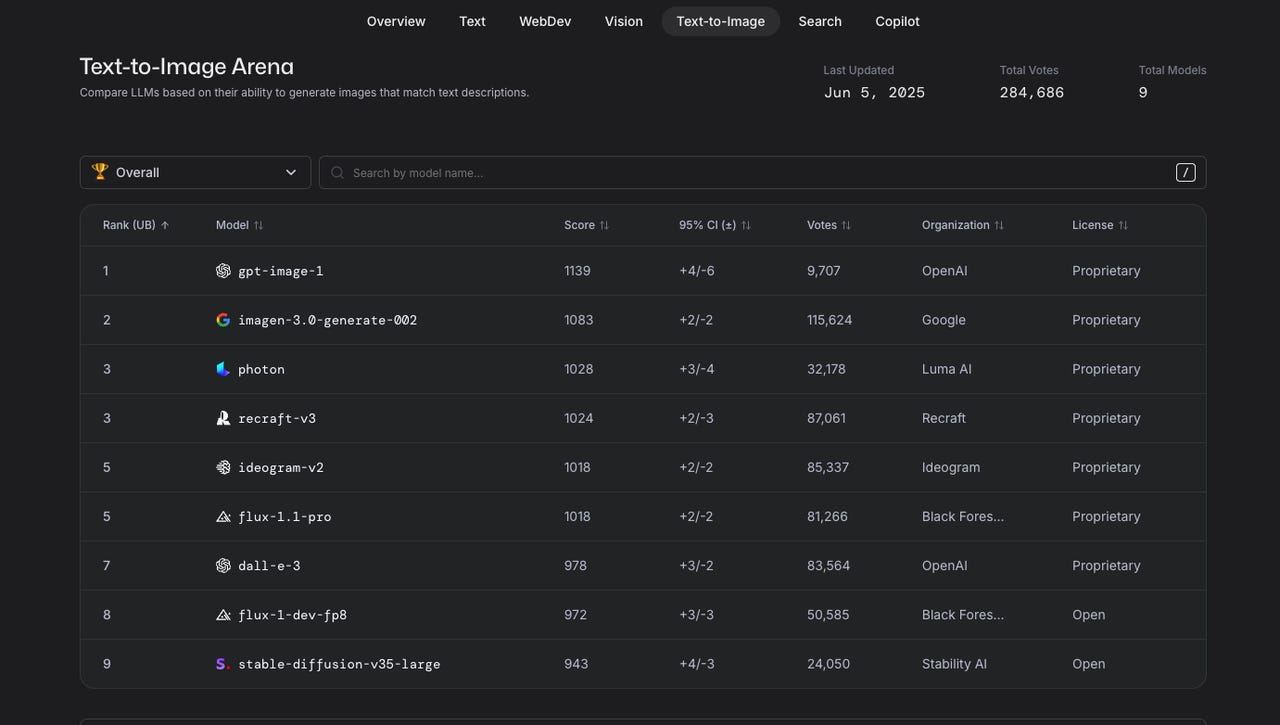This screenshot has height=725, width=1280.
Task: Click the Google organization cell
Action: click(x=944, y=320)
